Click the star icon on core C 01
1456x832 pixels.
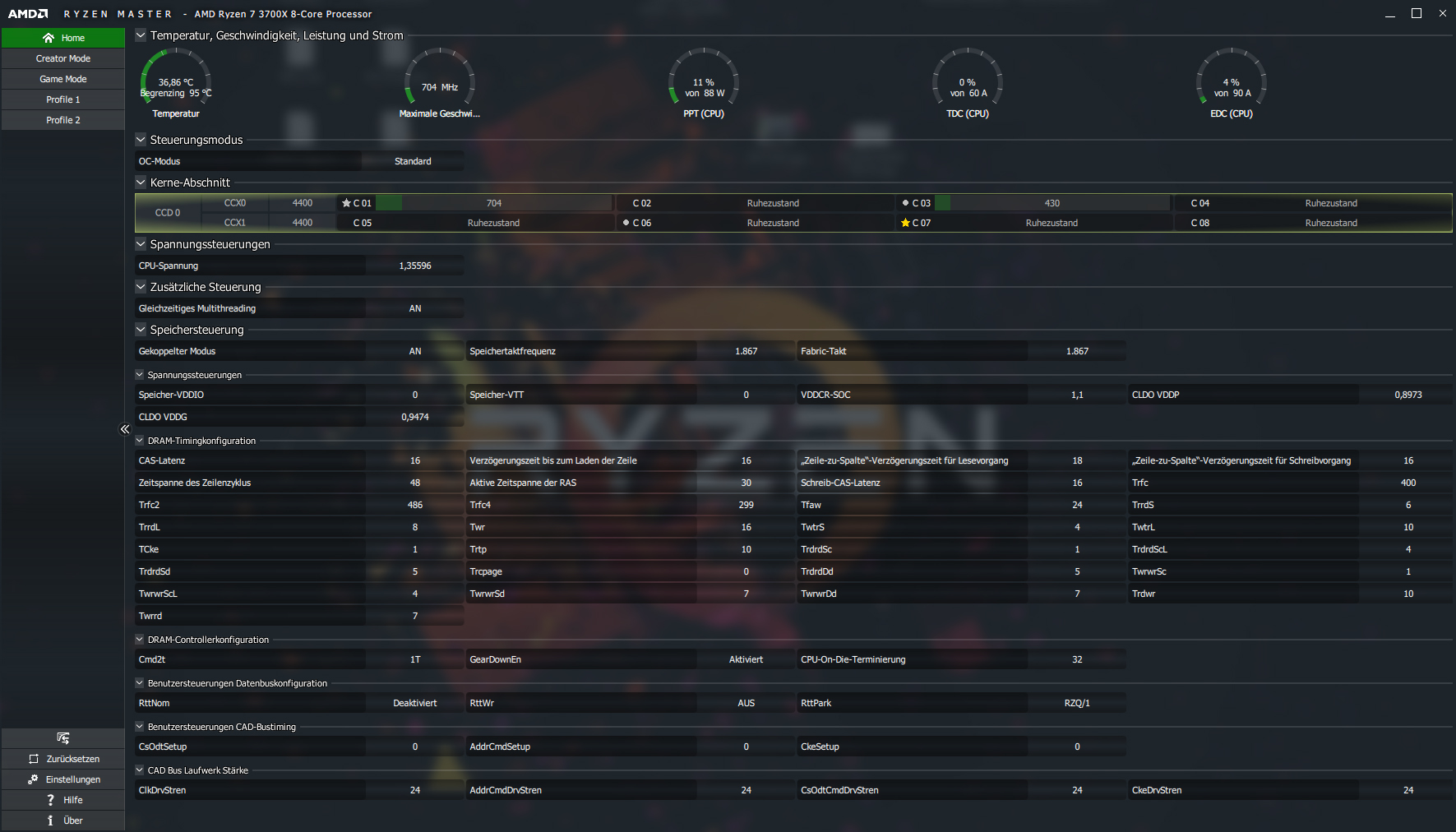pyautogui.click(x=346, y=203)
